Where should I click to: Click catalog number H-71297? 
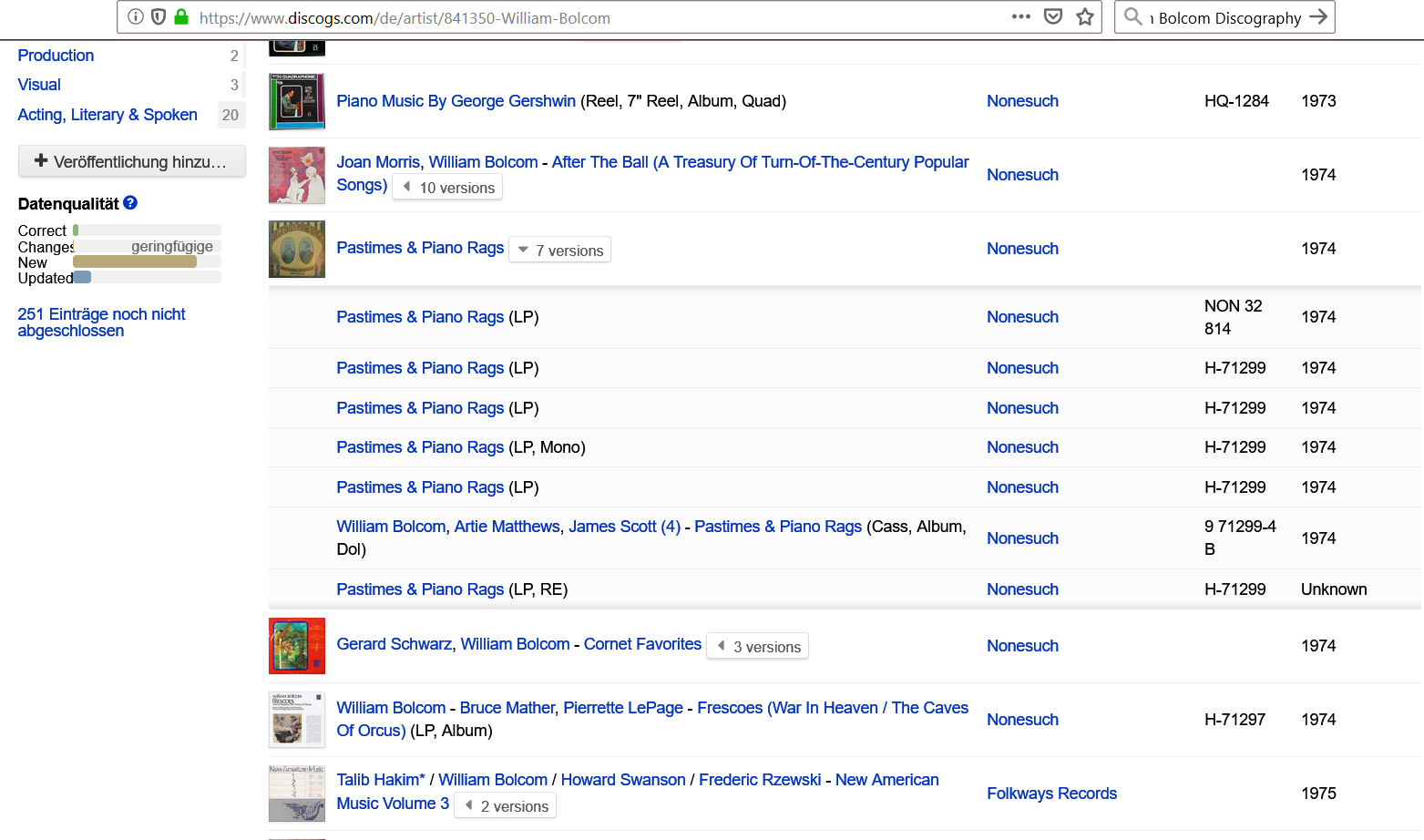[x=1234, y=720]
